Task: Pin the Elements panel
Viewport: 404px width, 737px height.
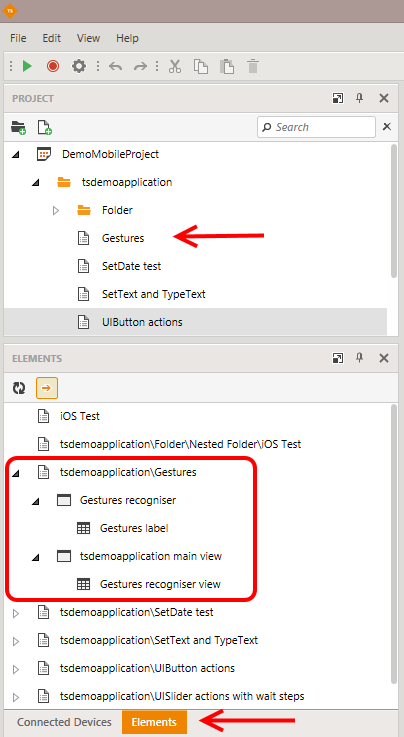Action: click(359, 358)
